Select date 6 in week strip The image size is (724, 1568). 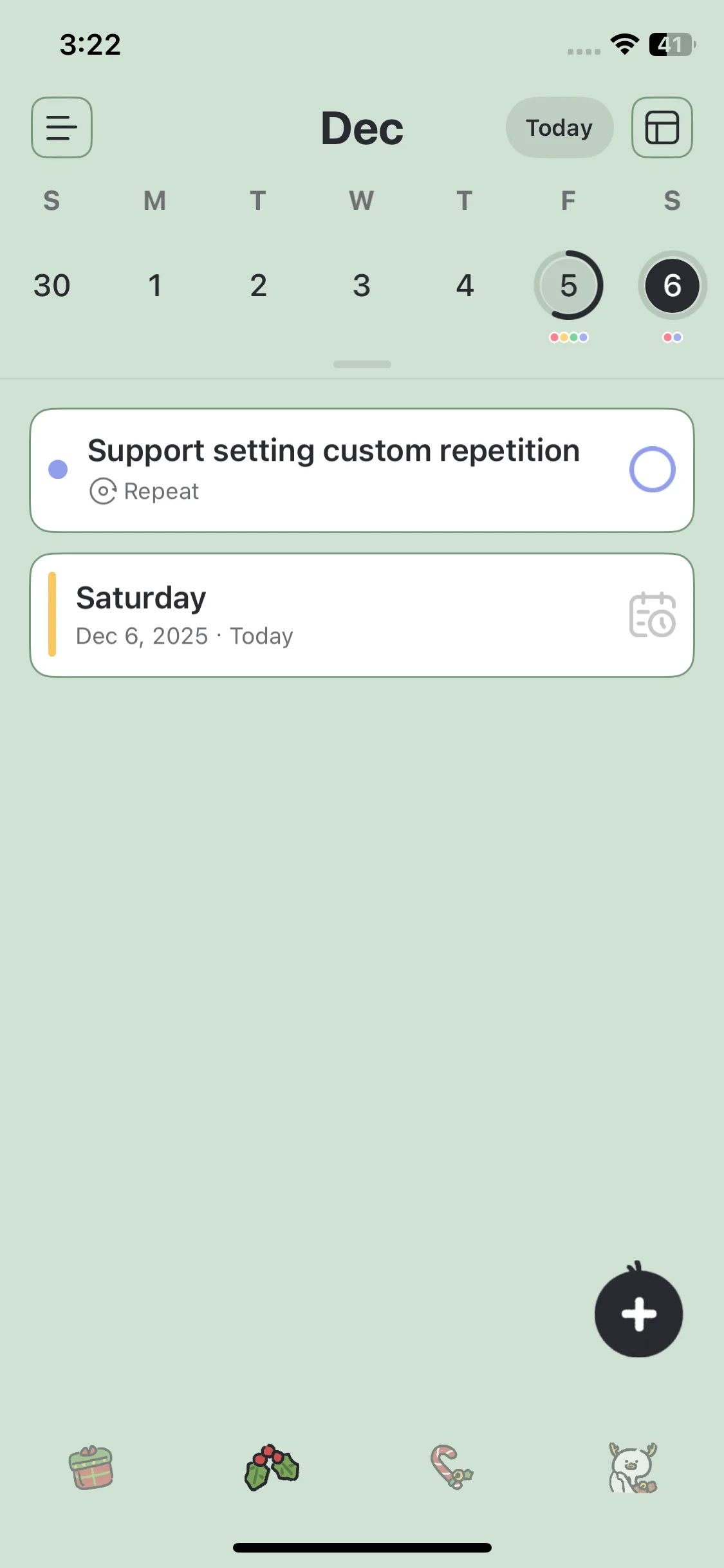pyautogui.click(x=672, y=285)
